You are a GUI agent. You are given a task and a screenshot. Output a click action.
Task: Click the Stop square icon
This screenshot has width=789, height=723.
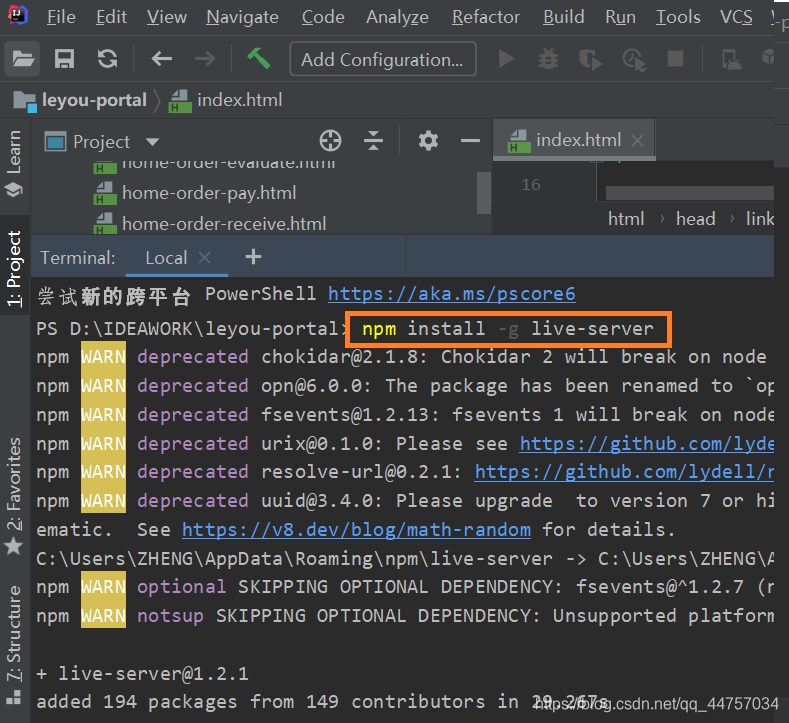click(675, 59)
